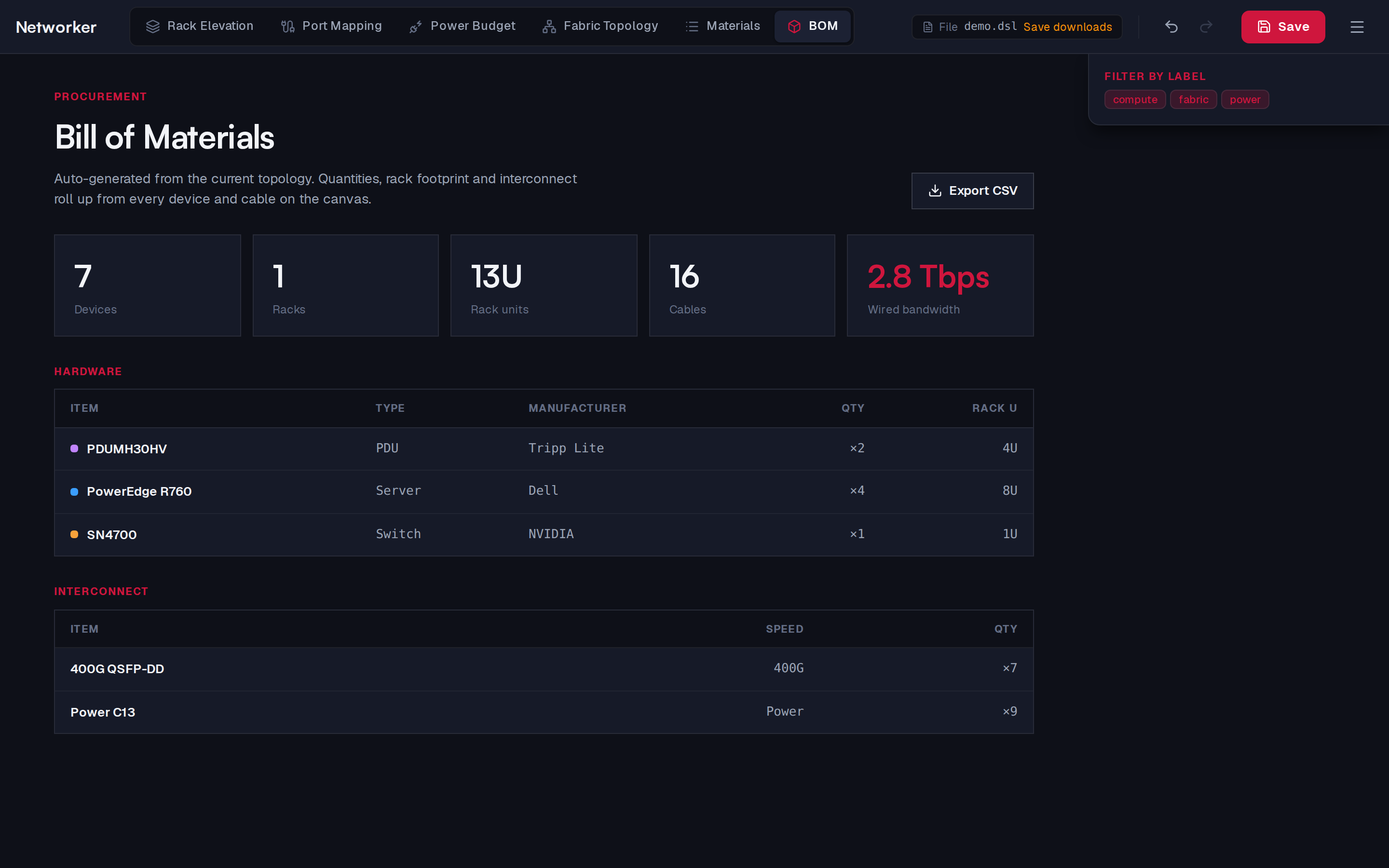Redo the last change
1389x868 pixels.
click(x=1206, y=27)
